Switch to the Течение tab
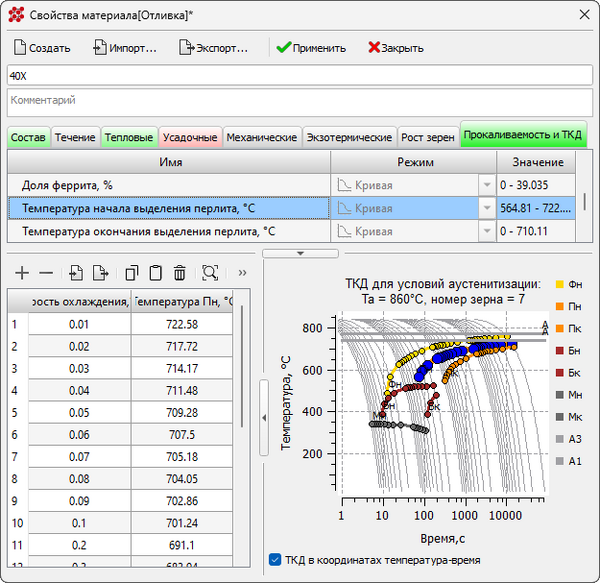The image size is (600, 583). pos(75,137)
